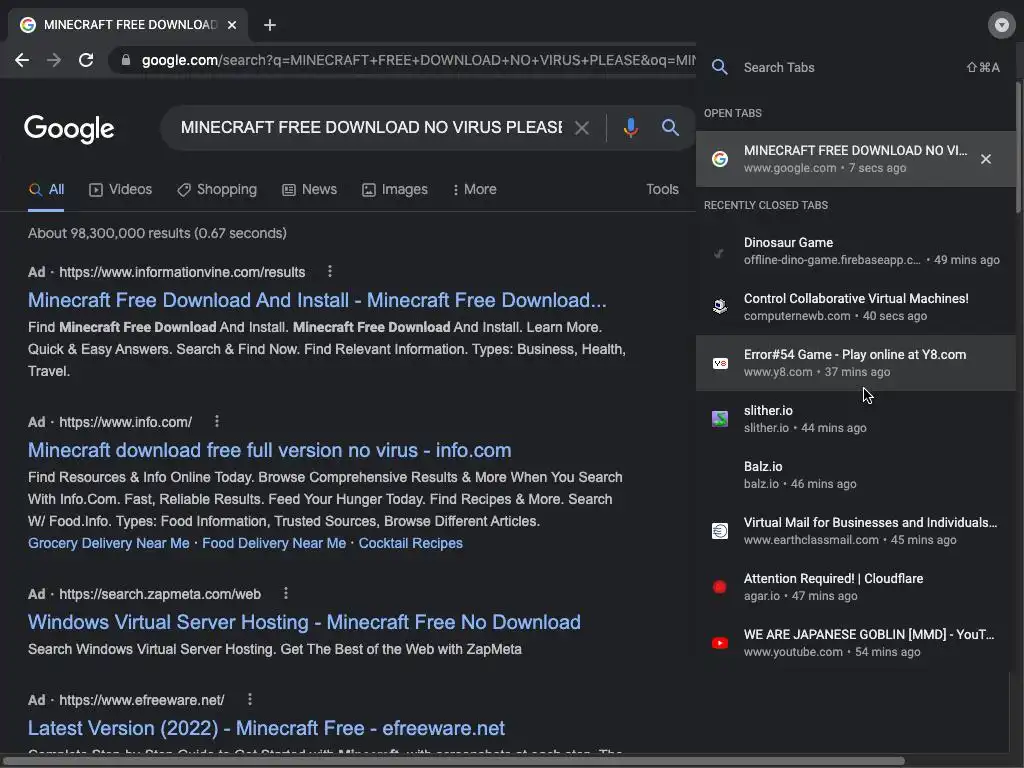Open a new tab with the plus icon
The width and height of the screenshot is (1024, 768).
click(x=270, y=25)
